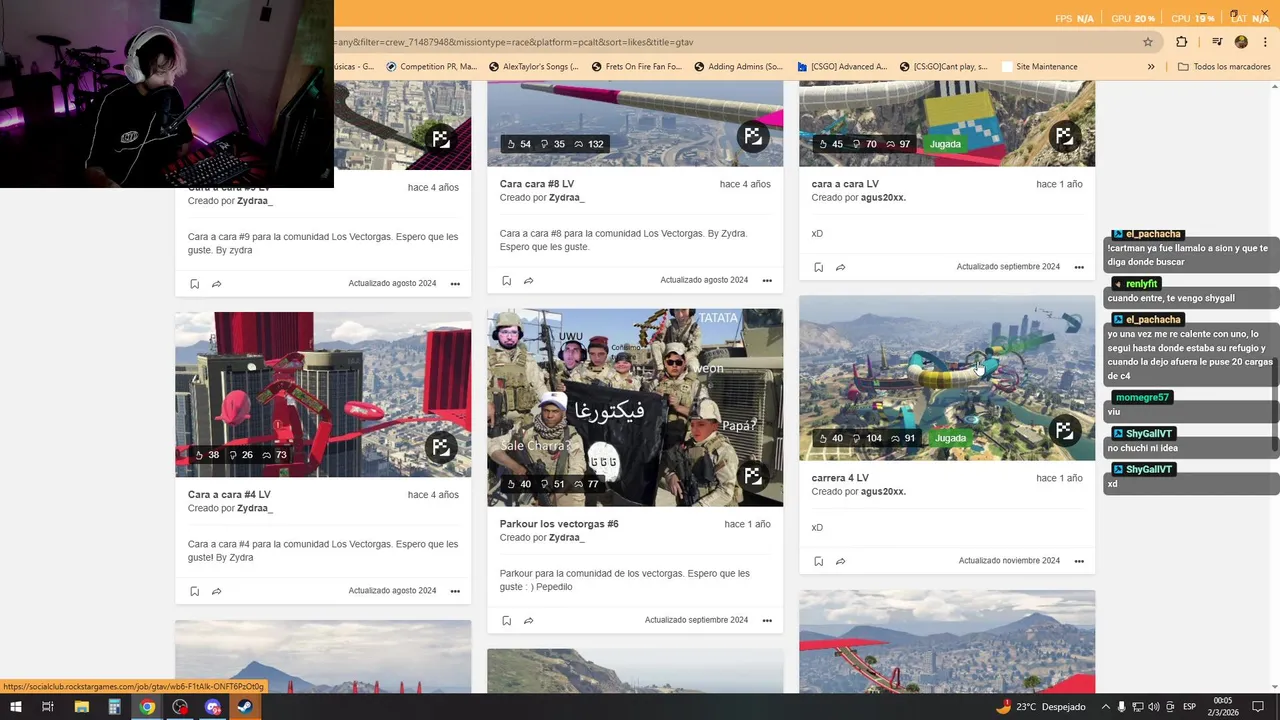Toggle bookmark on carrera 4 LV
The width and height of the screenshot is (1280, 720).
click(818, 561)
